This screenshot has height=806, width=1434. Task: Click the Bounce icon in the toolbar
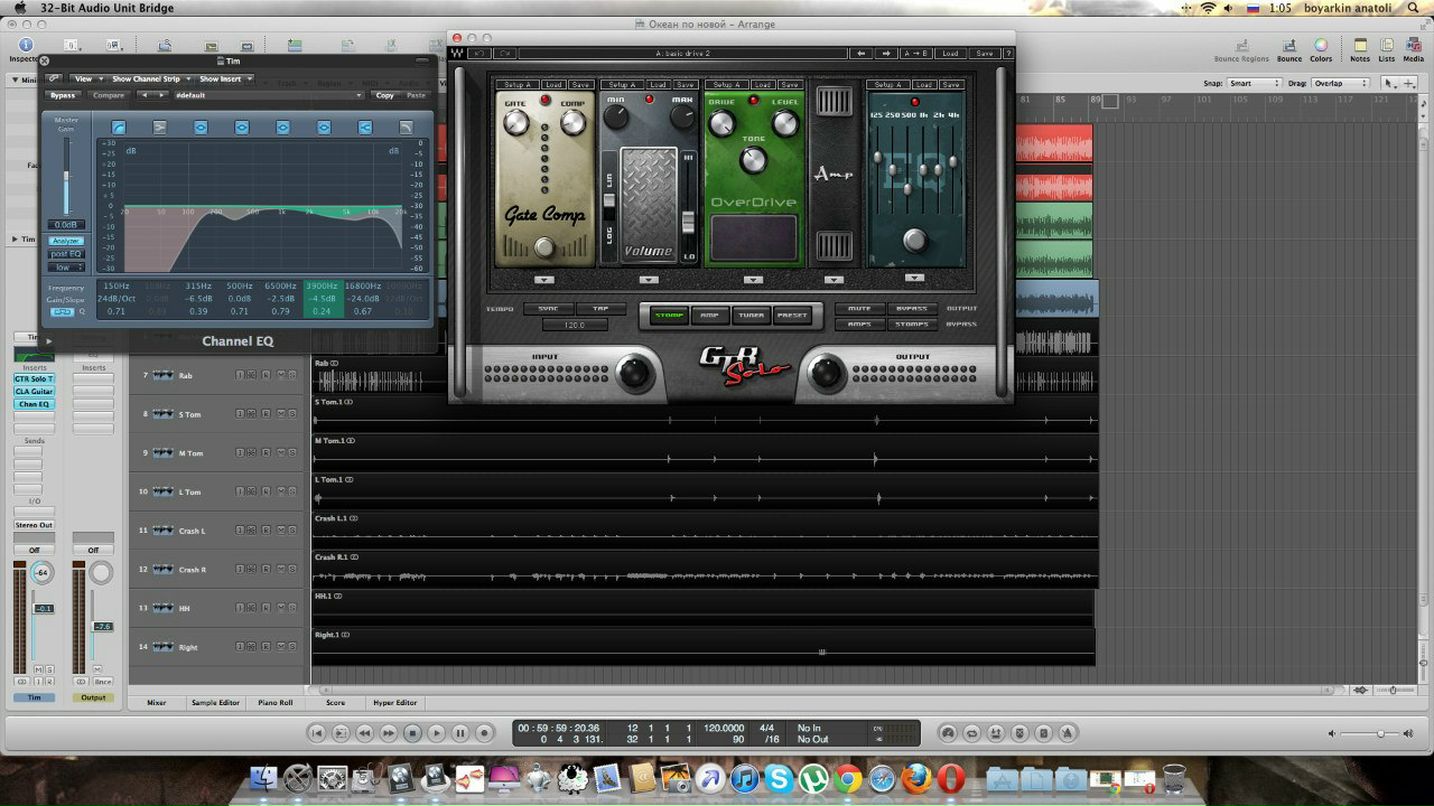tap(1289, 47)
